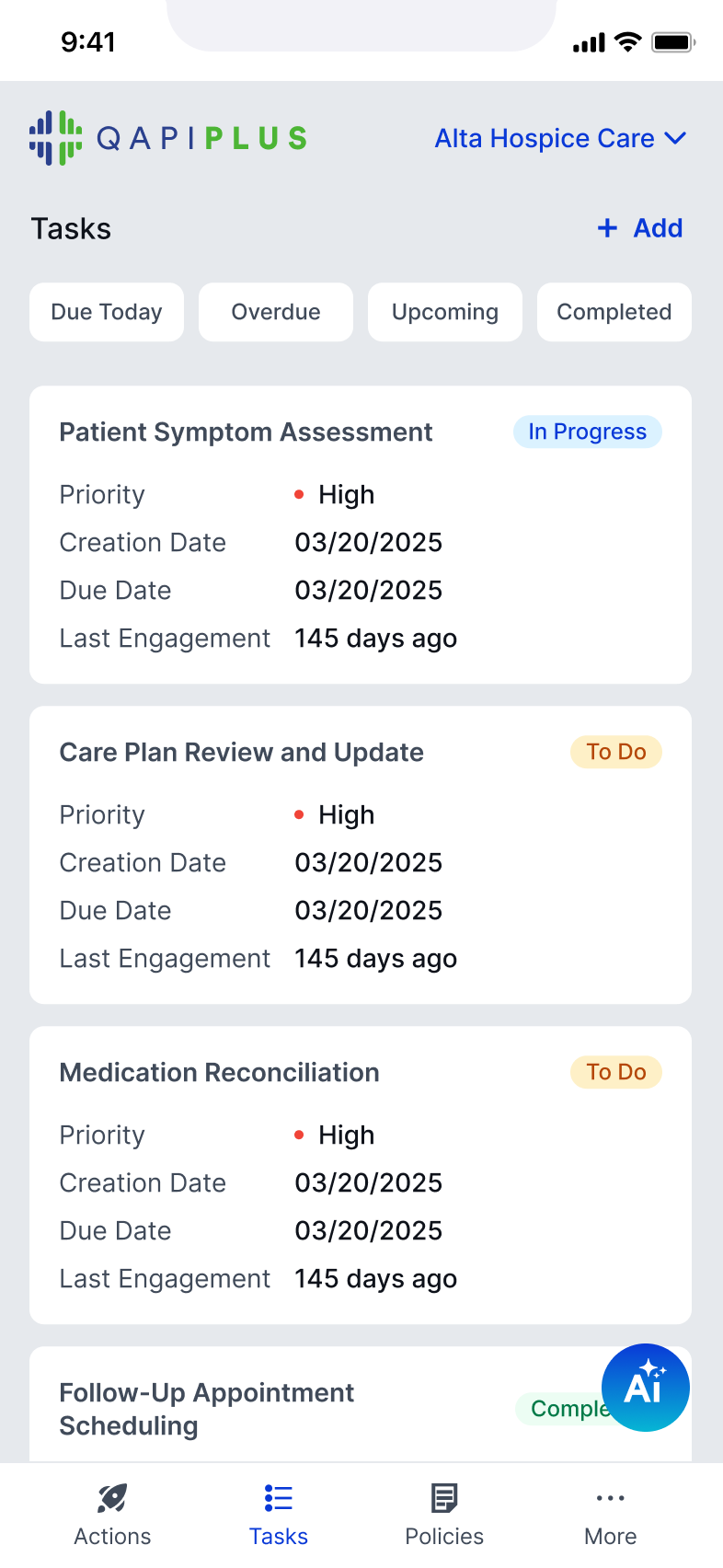Open the More ellipsis menu
The height and width of the screenshot is (1568, 723).
pyautogui.click(x=611, y=1498)
